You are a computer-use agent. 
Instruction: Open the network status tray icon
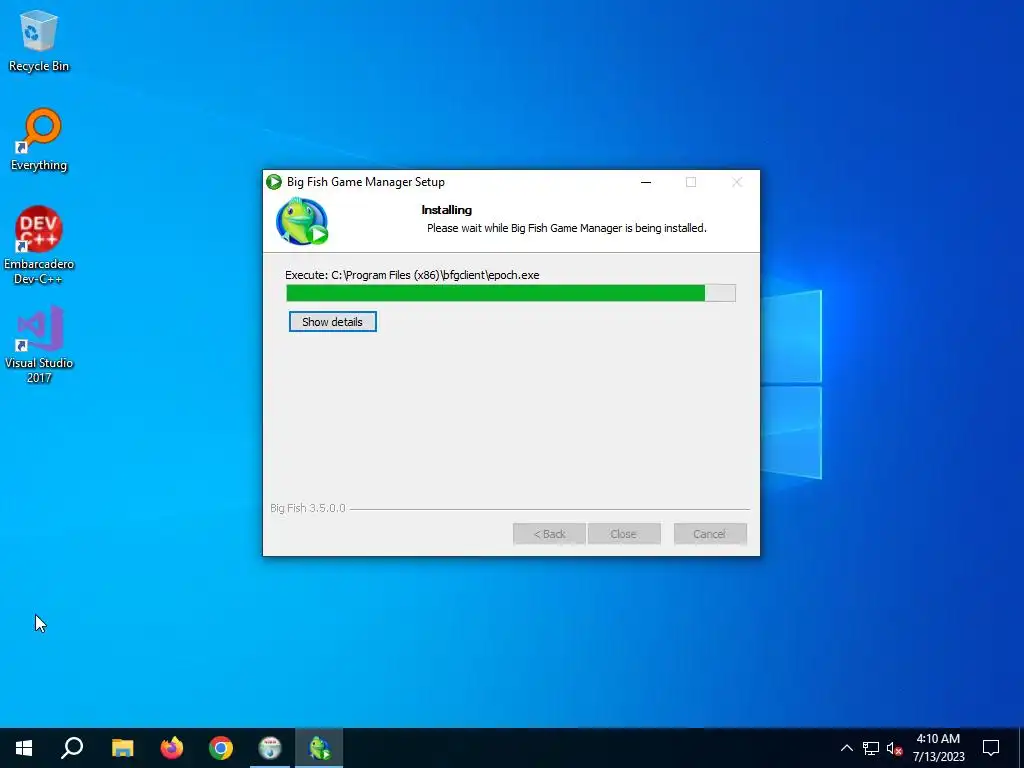[871, 748]
